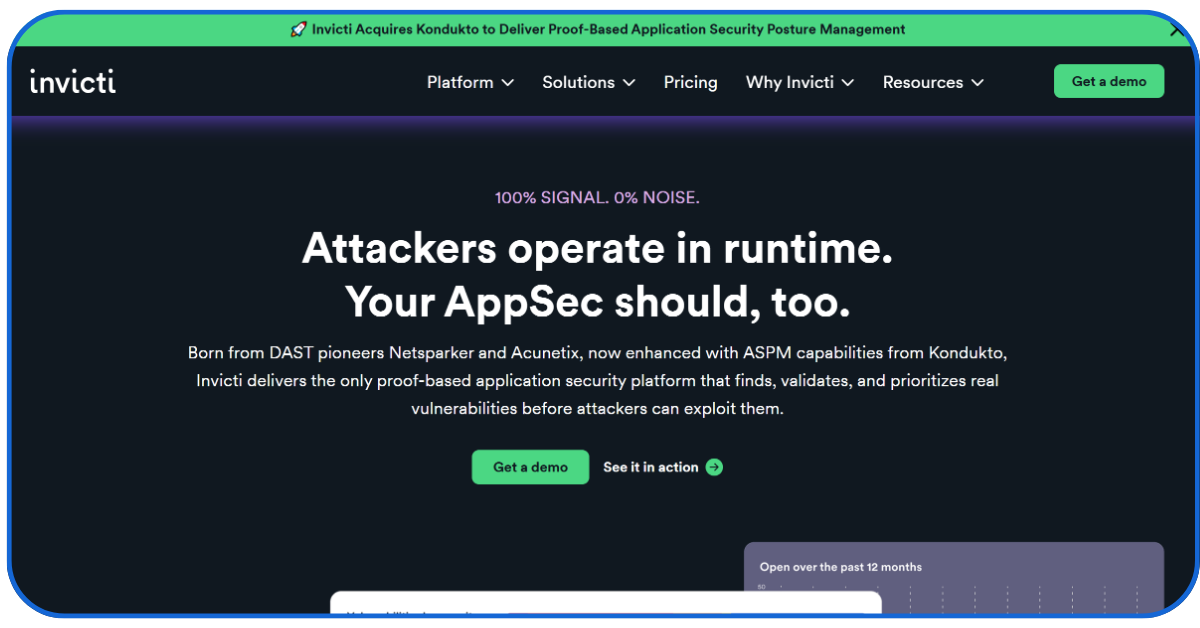Open the Resources dropdown menu
The width and height of the screenshot is (1200, 628).
click(924, 83)
